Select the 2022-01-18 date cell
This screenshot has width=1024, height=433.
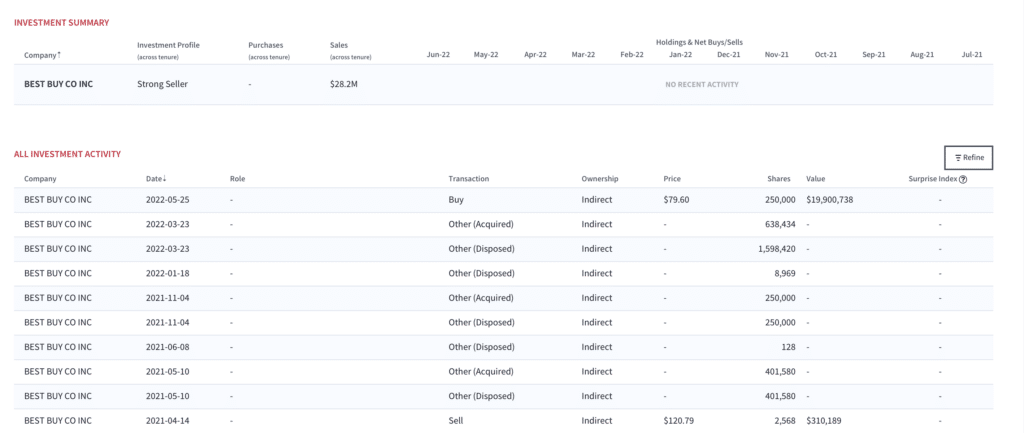pyautogui.click(x=169, y=273)
